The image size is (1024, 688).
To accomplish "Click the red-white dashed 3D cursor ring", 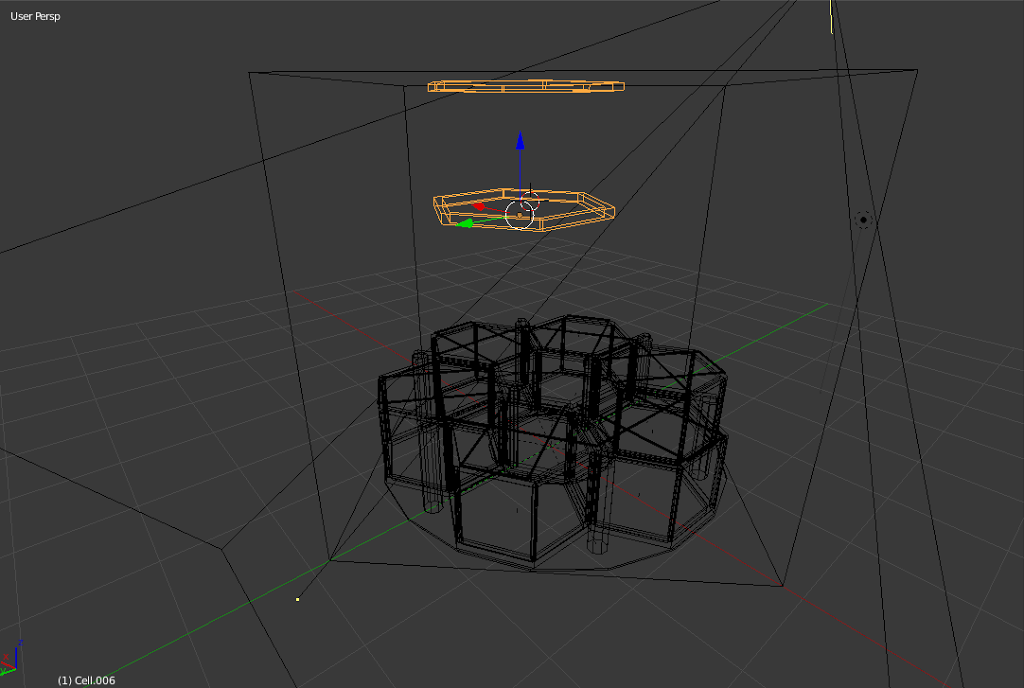I will [531, 200].
